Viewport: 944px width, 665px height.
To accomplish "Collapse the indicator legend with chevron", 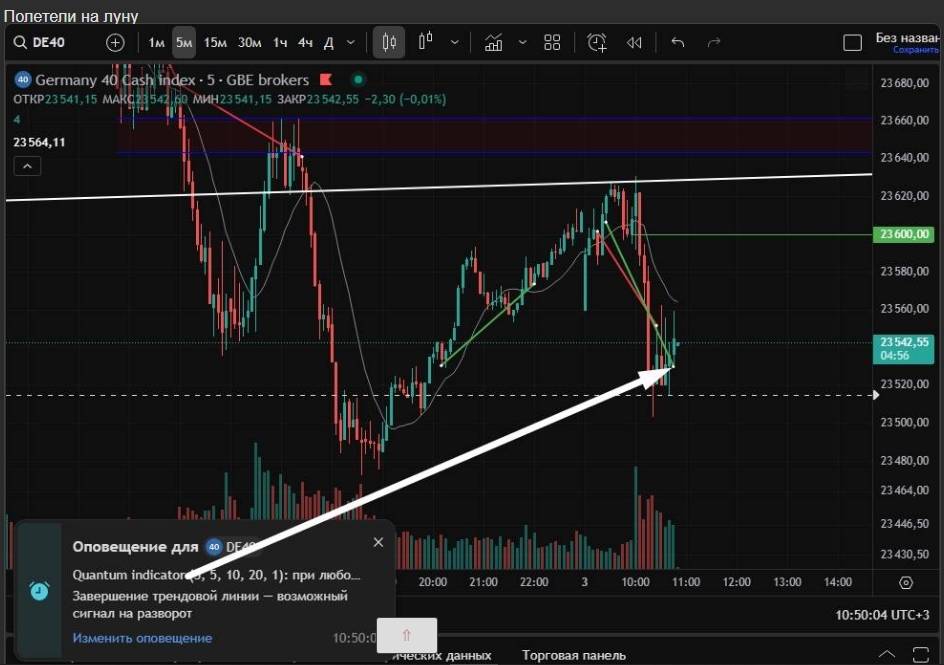I will click(x=27, y=167).
